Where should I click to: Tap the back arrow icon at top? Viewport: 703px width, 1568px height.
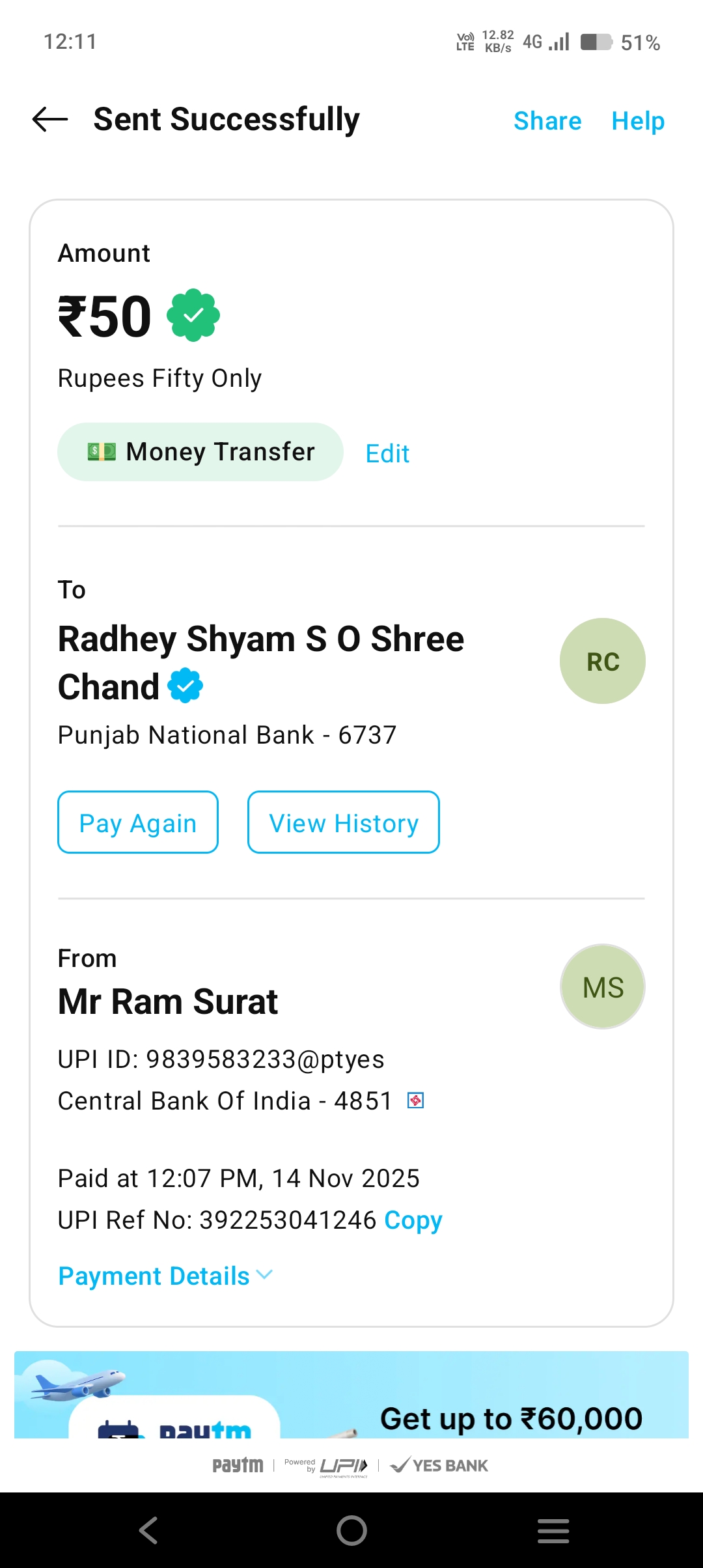50,120
